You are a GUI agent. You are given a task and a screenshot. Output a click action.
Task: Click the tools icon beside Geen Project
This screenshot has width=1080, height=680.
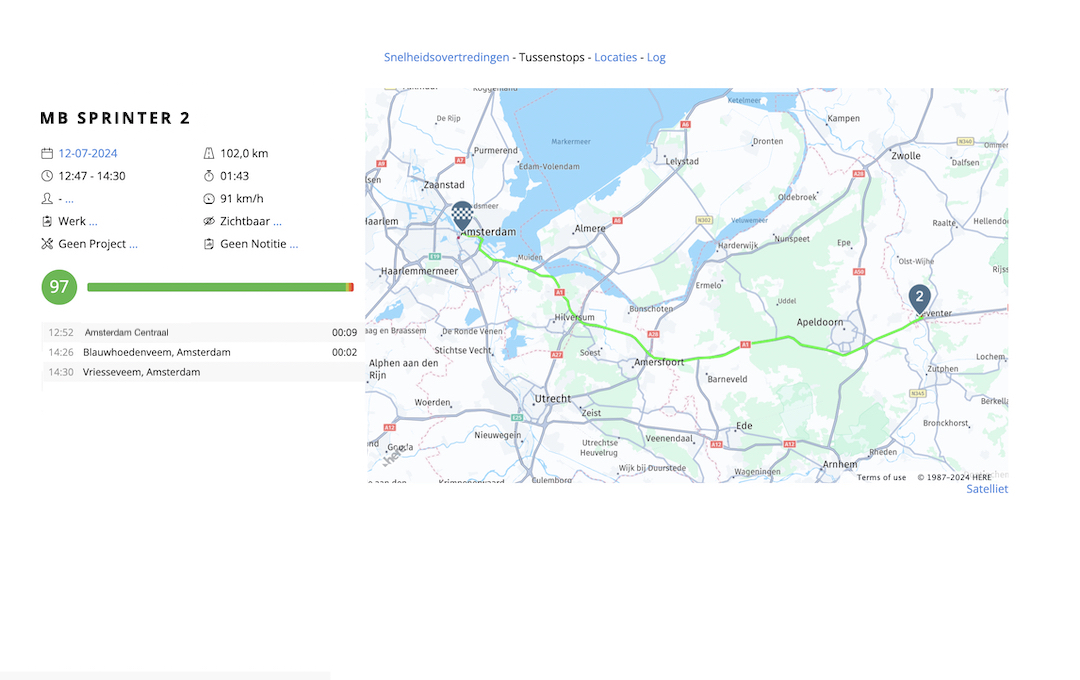pos(46,244)
